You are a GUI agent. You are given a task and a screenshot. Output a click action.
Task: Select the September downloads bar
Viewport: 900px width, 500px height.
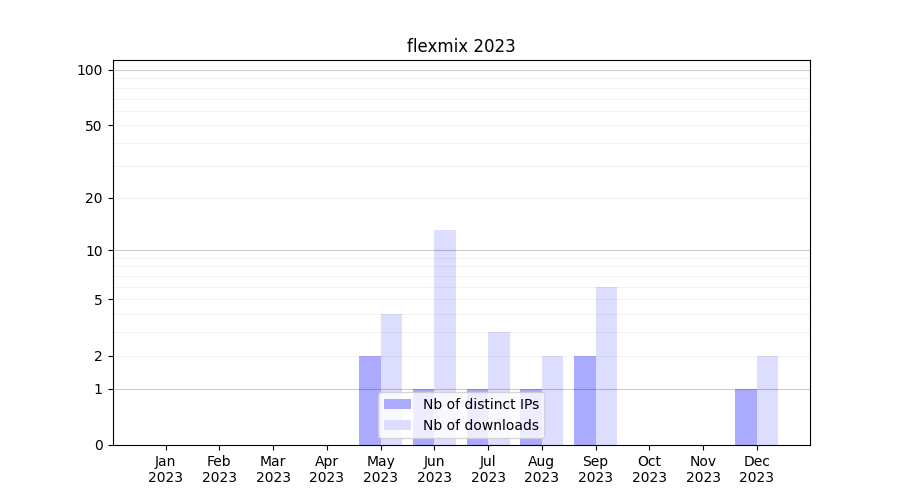(x=606, y=365)
